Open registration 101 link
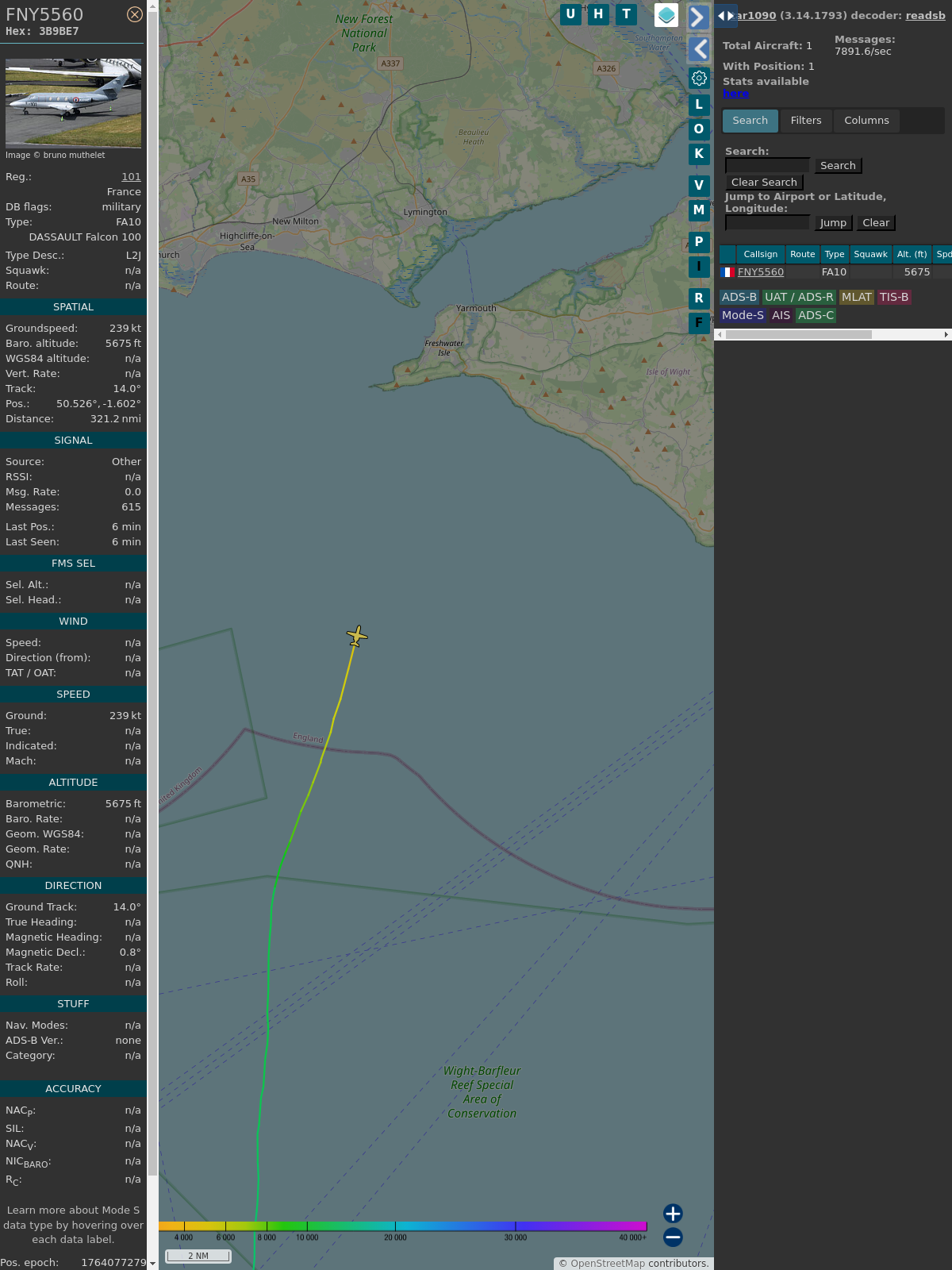Screen dimensions: 952x1270 [131, 177]
